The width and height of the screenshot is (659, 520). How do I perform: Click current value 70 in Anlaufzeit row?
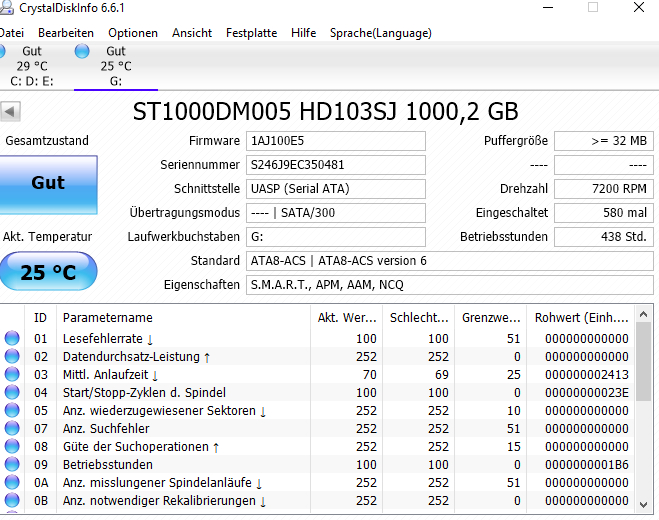pos(369,375)
